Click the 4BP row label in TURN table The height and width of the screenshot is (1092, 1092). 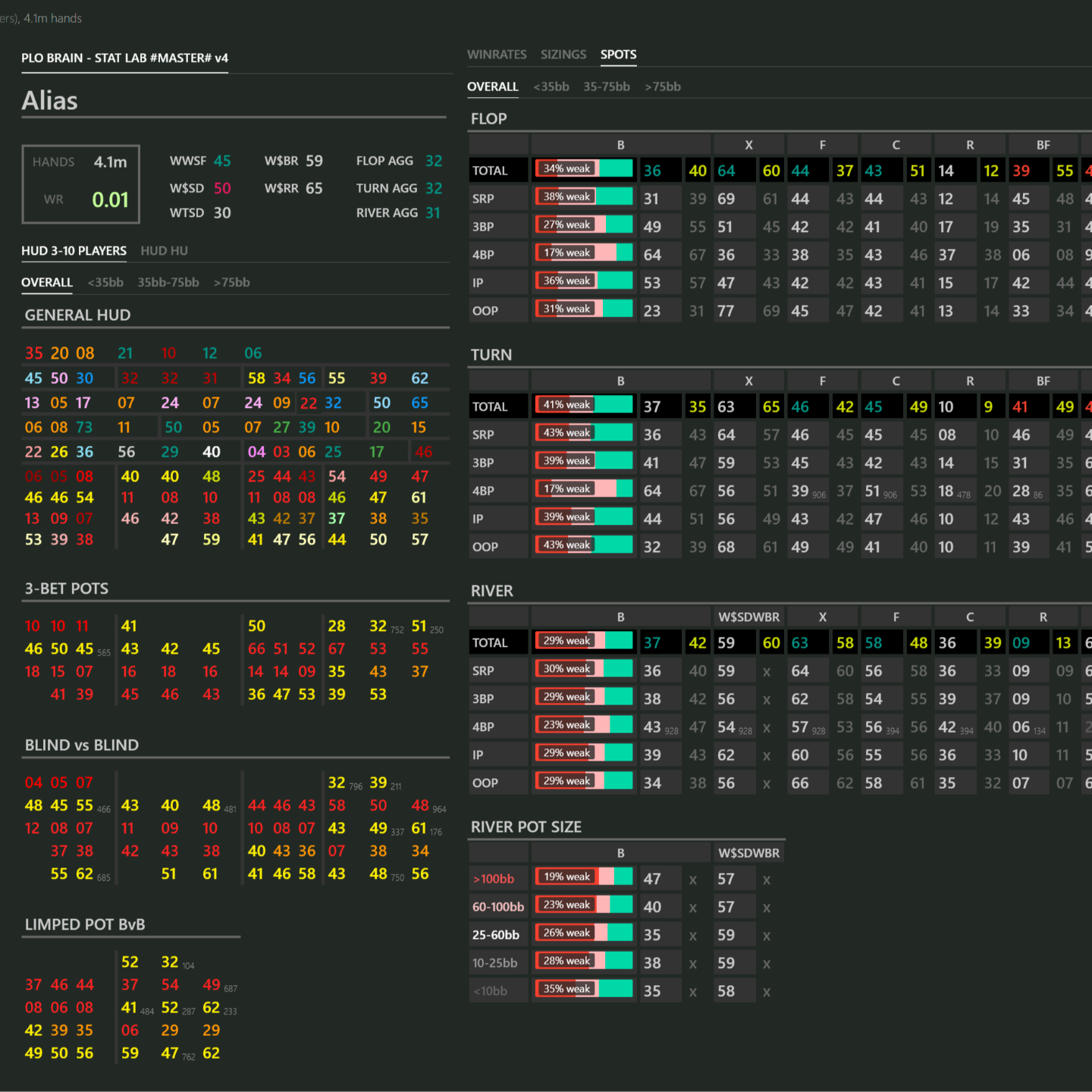(x=483, y=491)
